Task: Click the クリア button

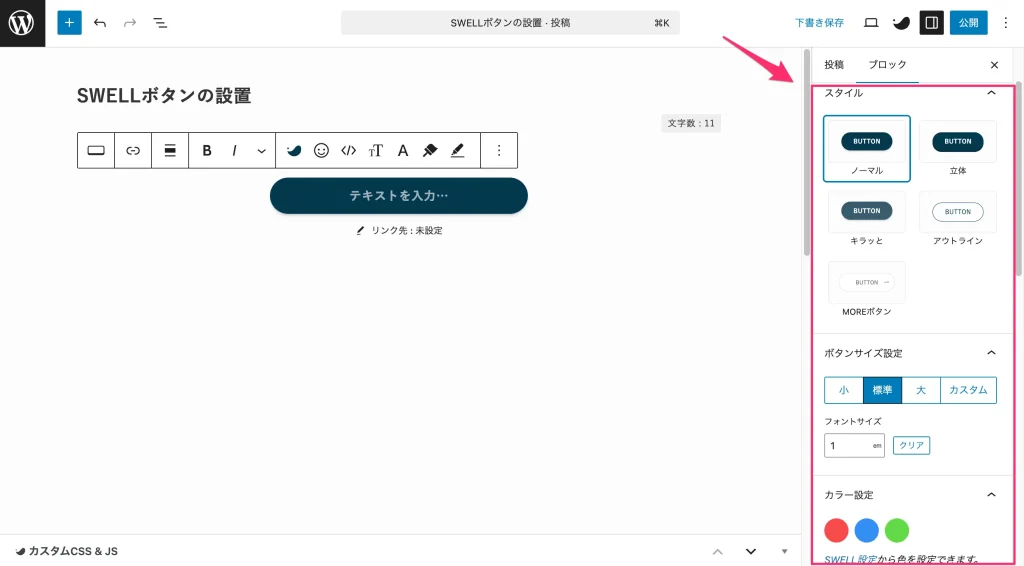Action: (x=911, y=445)
